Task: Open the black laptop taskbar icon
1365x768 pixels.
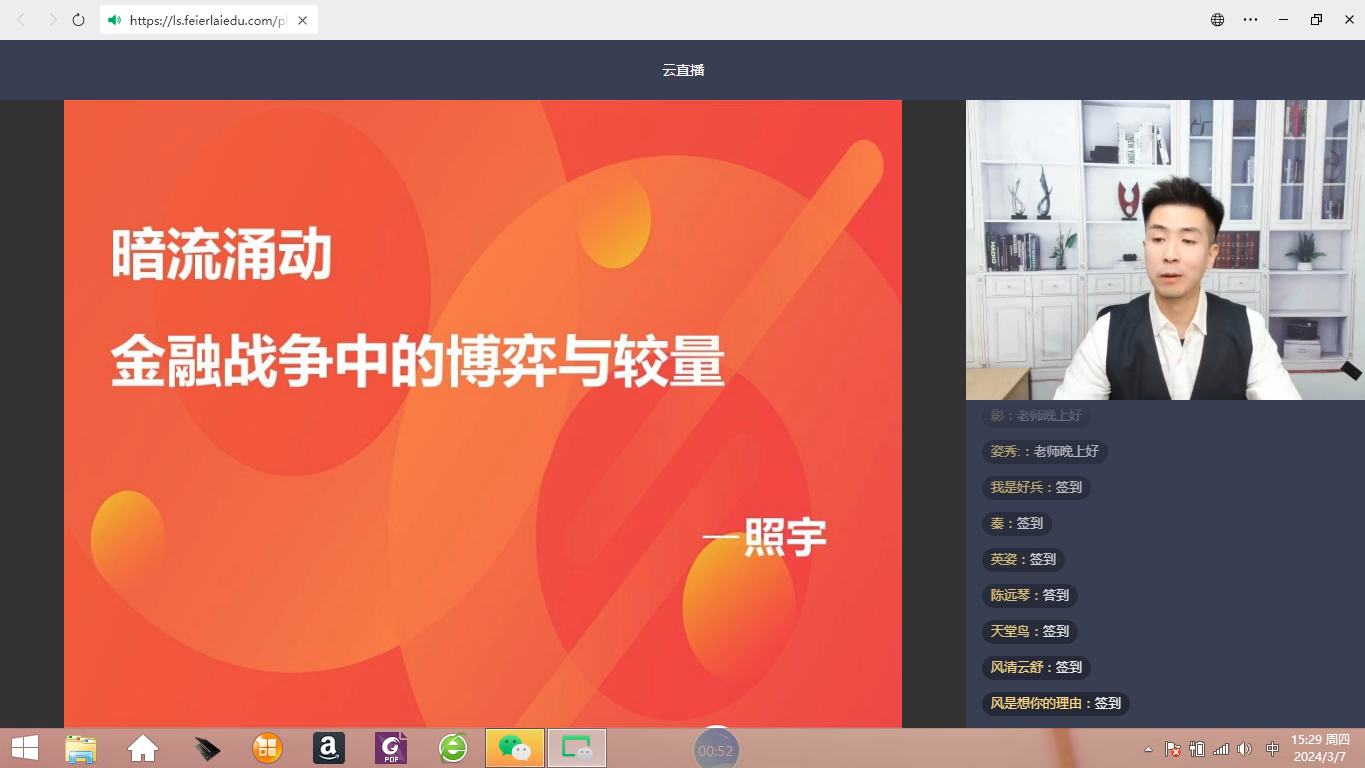Action: [206, 748]
